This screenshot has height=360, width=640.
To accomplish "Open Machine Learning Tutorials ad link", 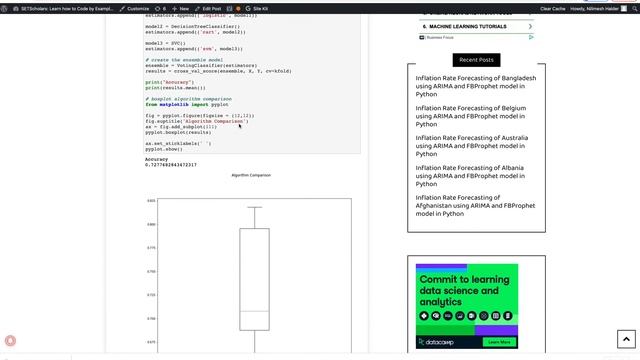I will [x=468, y=27].
